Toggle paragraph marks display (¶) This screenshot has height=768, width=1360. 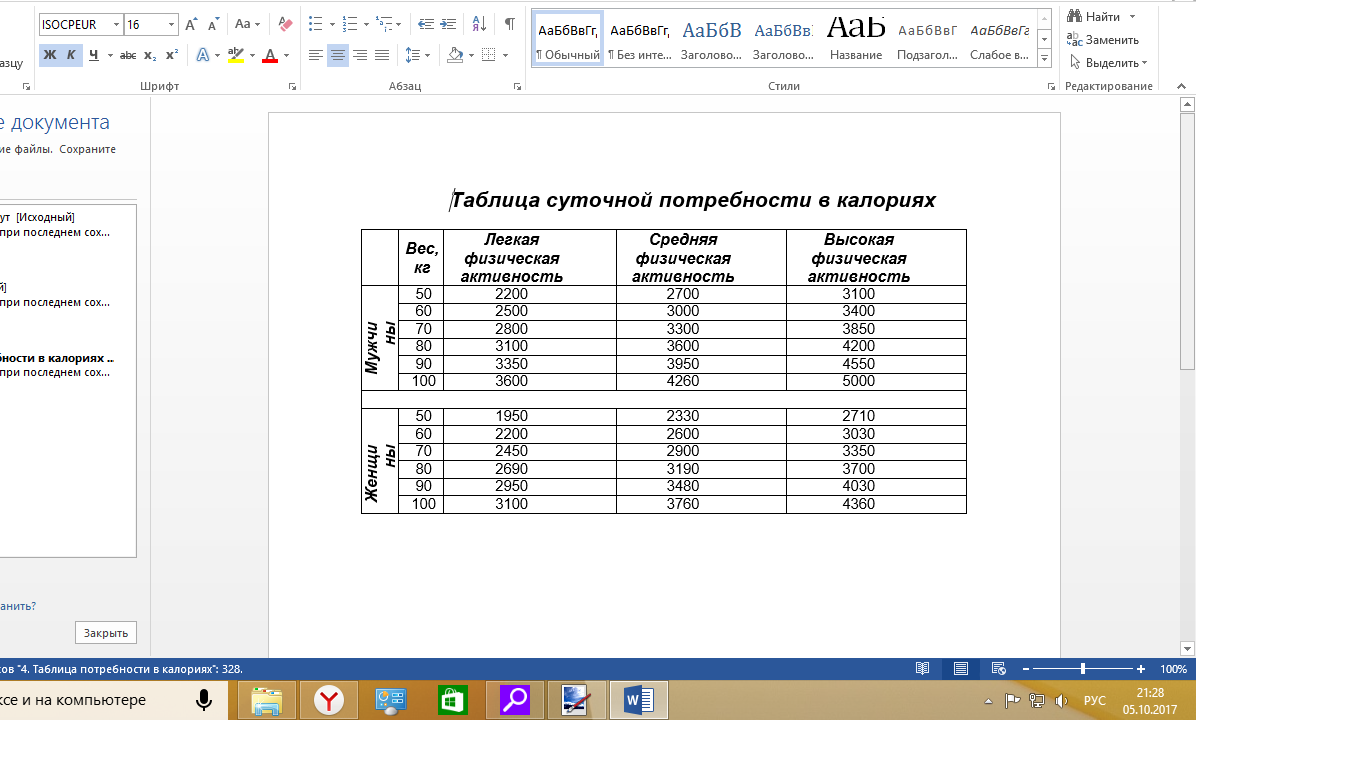510,24
